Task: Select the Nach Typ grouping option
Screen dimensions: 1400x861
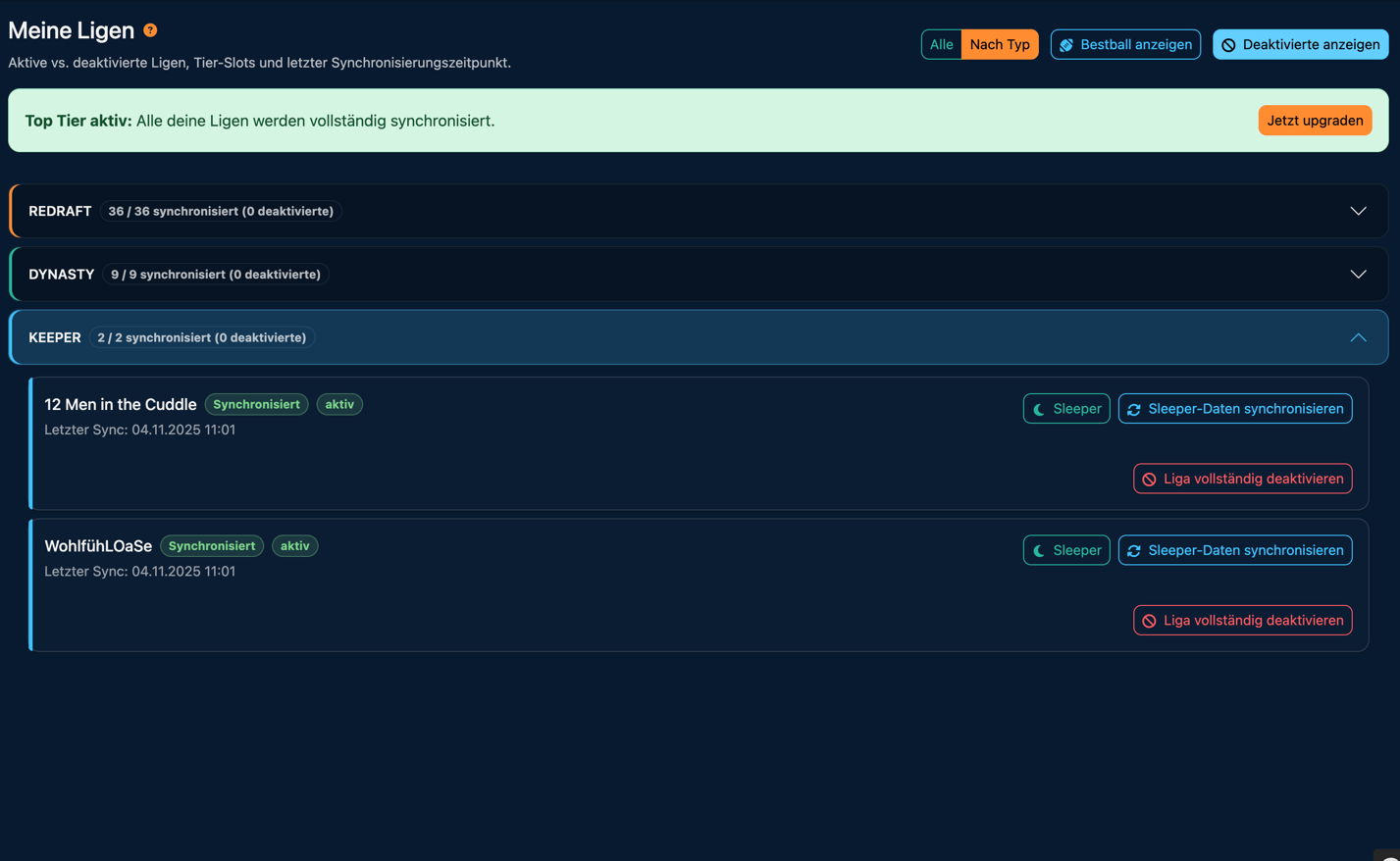Action: click(x=999, y=44)
